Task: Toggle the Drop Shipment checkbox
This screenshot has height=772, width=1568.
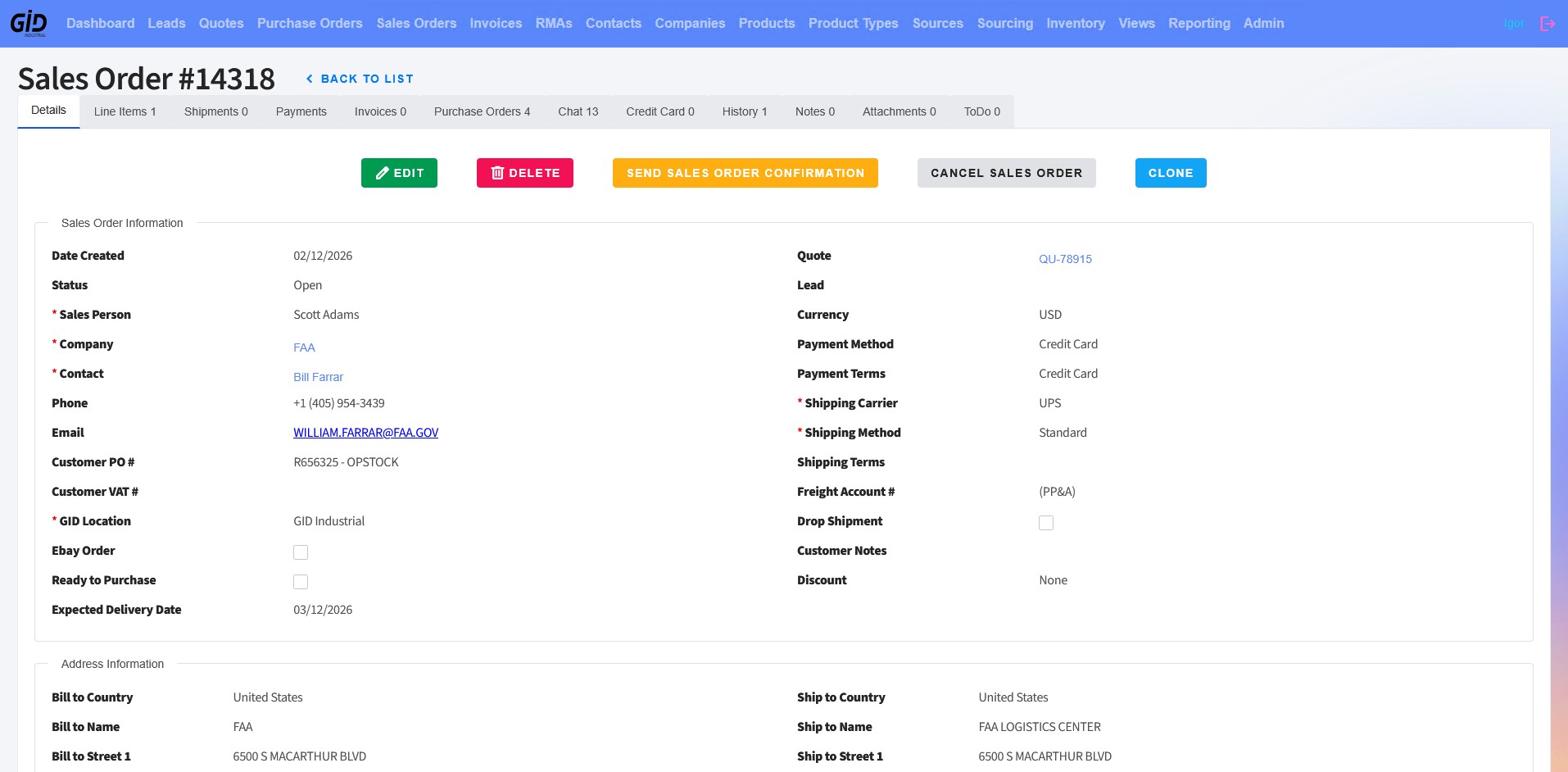Action: (1046, 523)
